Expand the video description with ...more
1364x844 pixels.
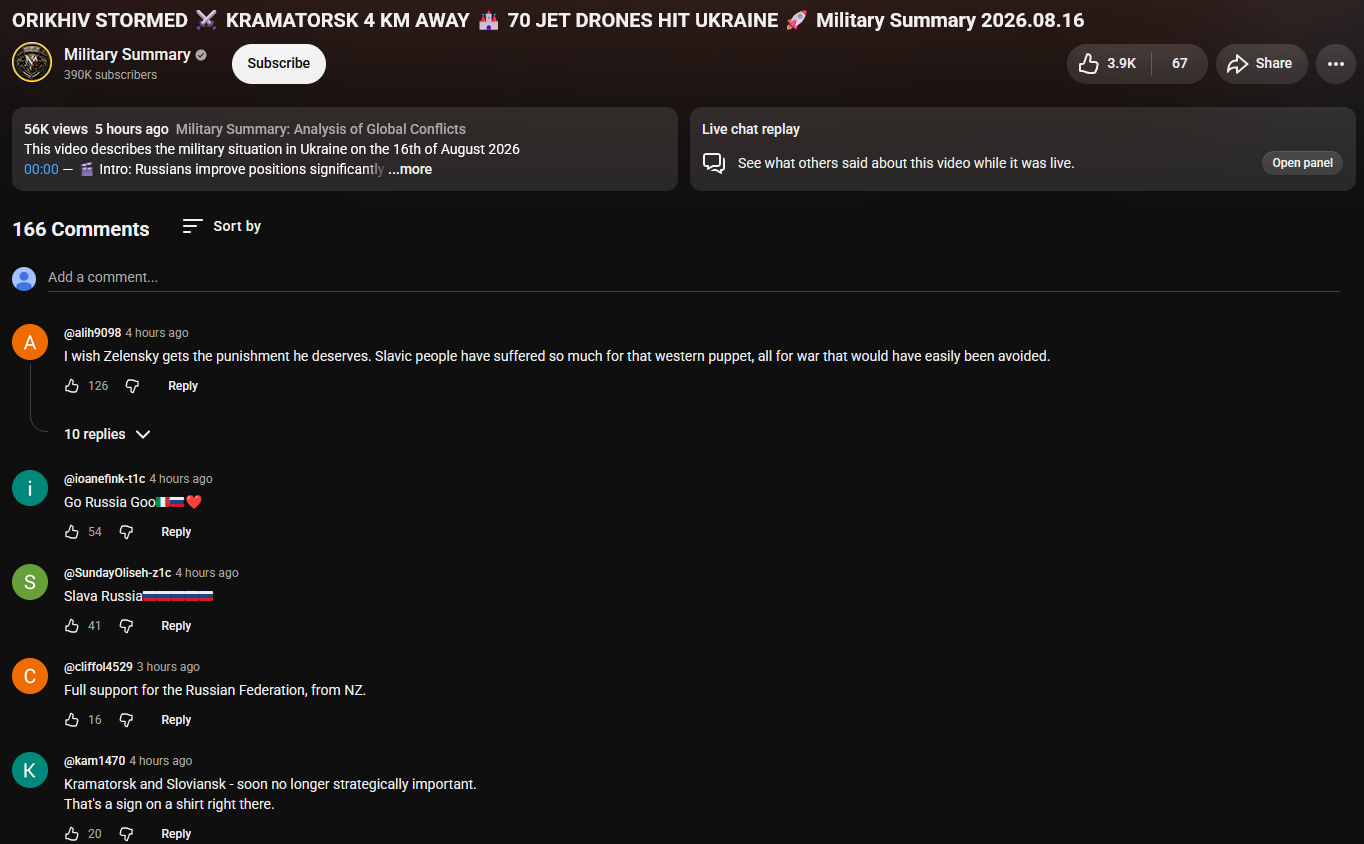[x=410, y=169]
